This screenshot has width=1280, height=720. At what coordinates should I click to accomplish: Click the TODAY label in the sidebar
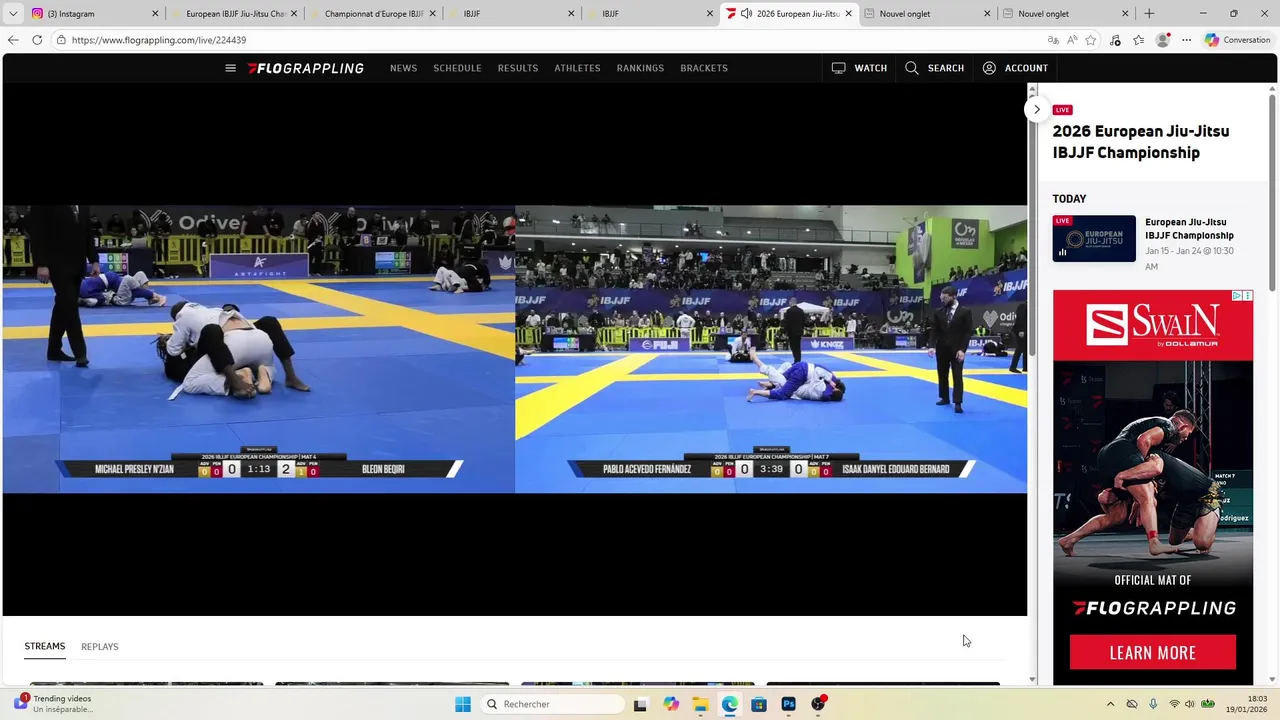click(1069, 199)
